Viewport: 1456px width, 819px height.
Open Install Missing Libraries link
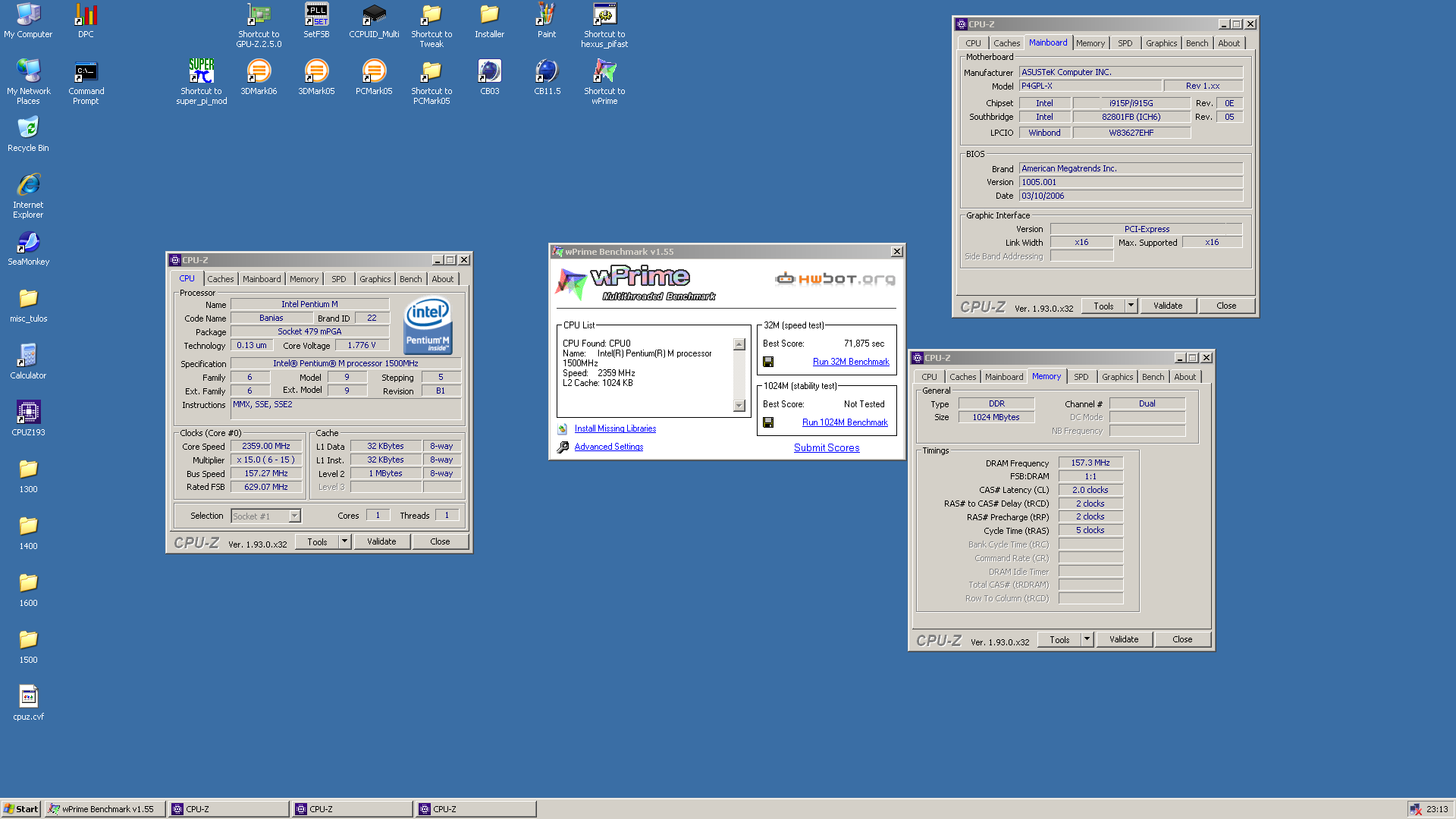615,428
